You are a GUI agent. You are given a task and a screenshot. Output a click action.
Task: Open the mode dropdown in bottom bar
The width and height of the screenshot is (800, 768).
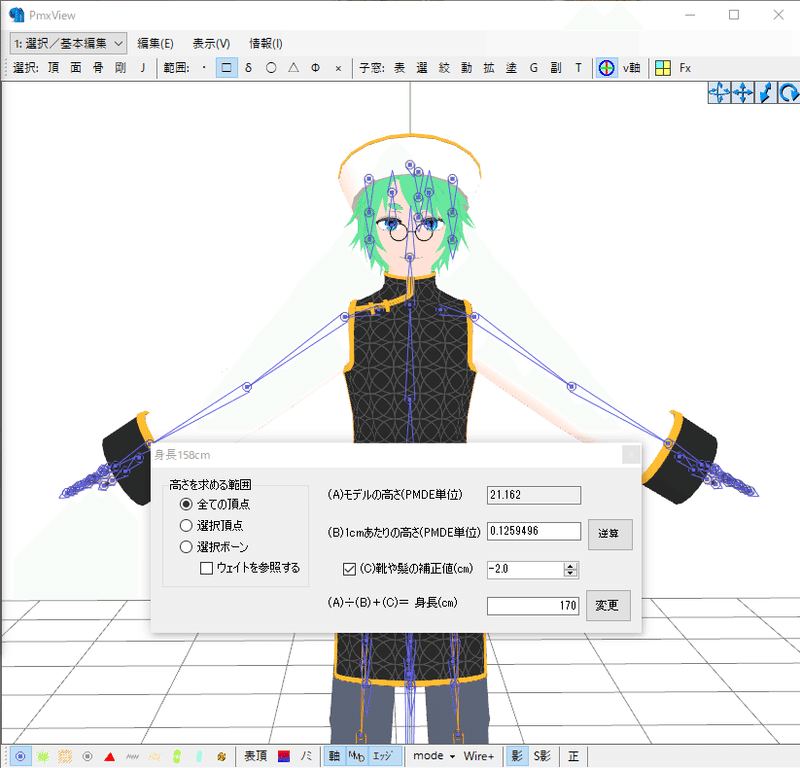(434, 756)
